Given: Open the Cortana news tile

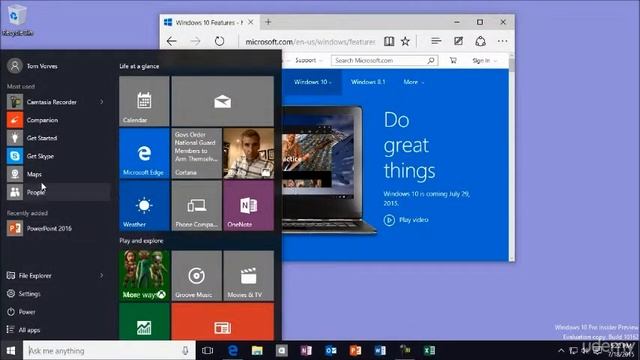Looking at the screenshot, I should (x=196, y=153).
